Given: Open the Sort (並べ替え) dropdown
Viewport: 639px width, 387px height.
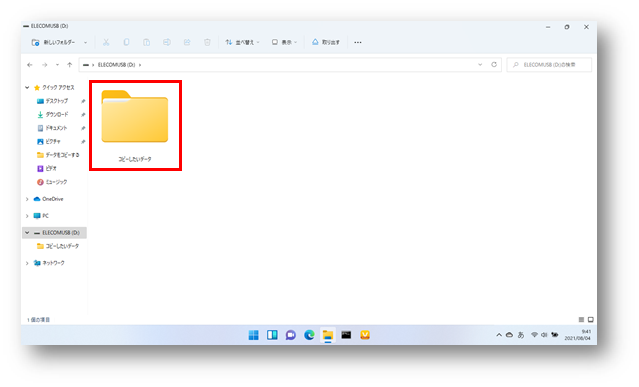Looking at the screenshot, I should (x=242, y=42).
